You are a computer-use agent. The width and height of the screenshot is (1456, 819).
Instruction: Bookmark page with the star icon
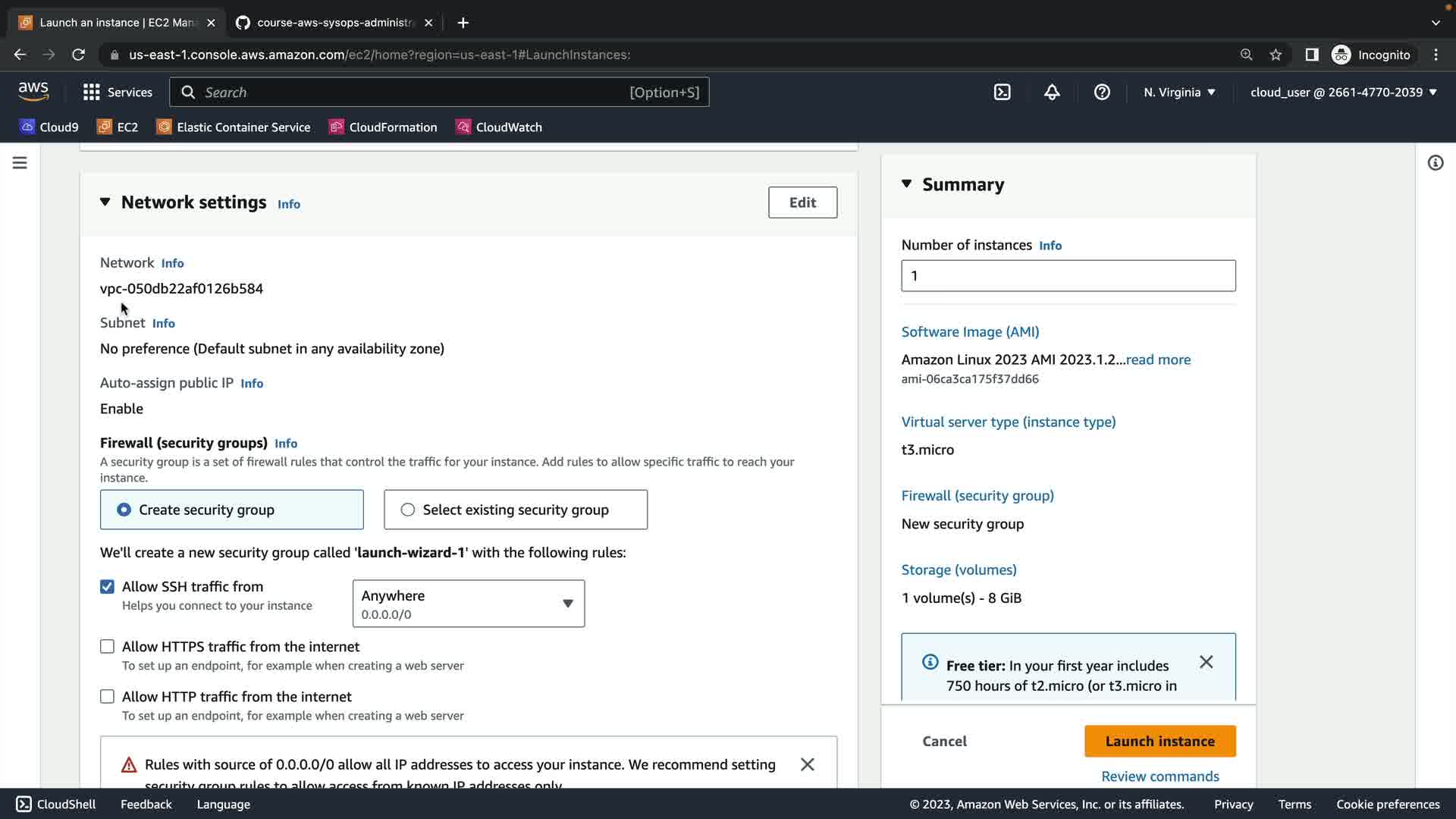[1276, 55]
